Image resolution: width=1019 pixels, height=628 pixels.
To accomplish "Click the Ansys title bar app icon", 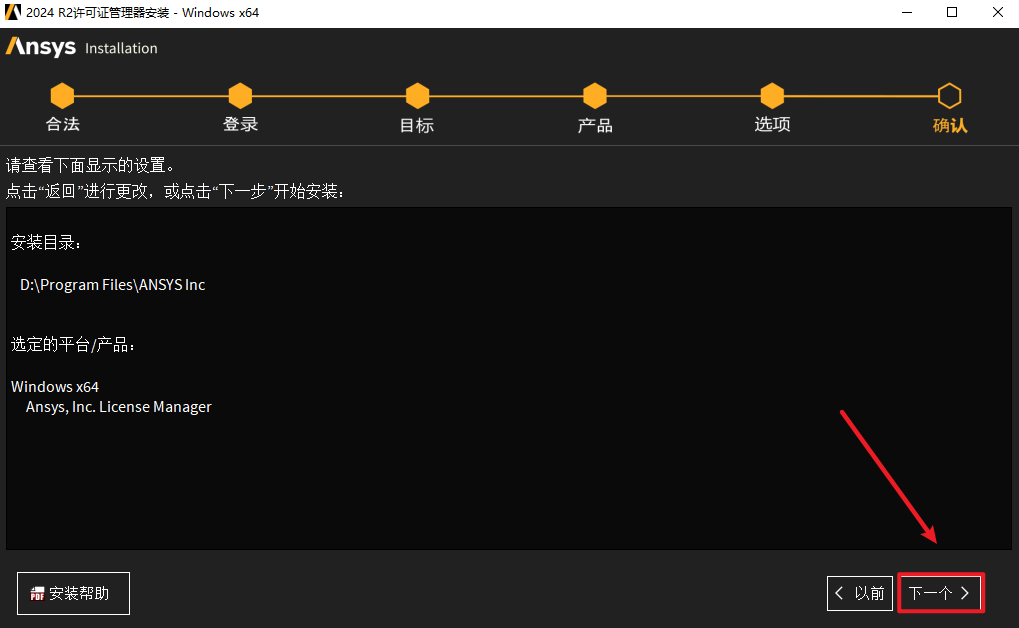I will [x=12, y=12].
